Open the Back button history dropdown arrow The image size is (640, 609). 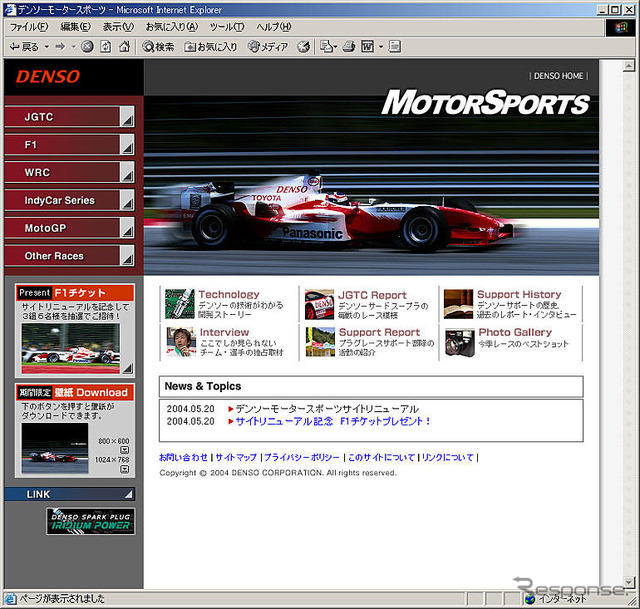47,47
